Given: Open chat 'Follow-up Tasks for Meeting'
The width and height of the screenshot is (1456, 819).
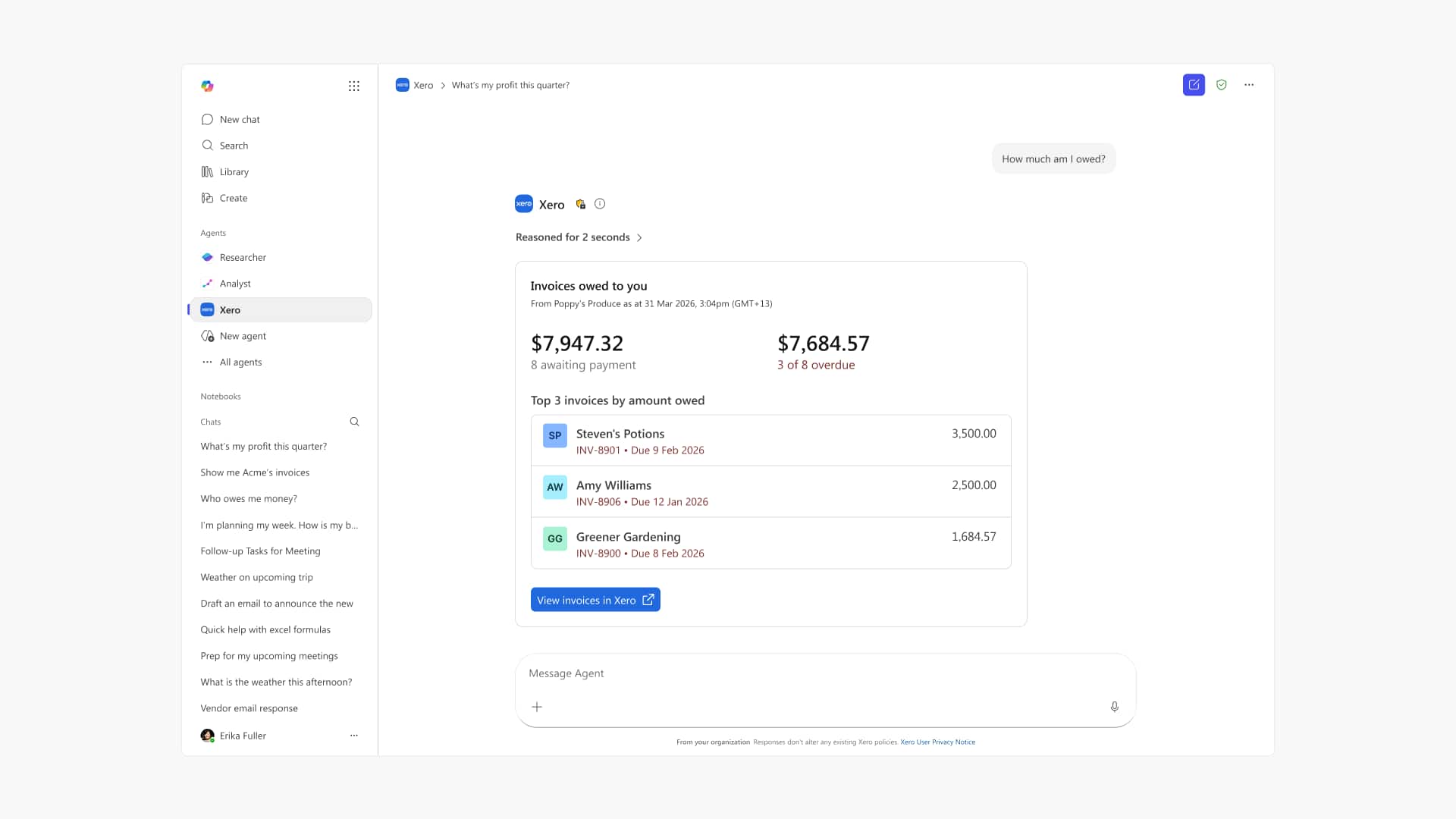Looking at the screenshot, I should (x=260, y=551).
